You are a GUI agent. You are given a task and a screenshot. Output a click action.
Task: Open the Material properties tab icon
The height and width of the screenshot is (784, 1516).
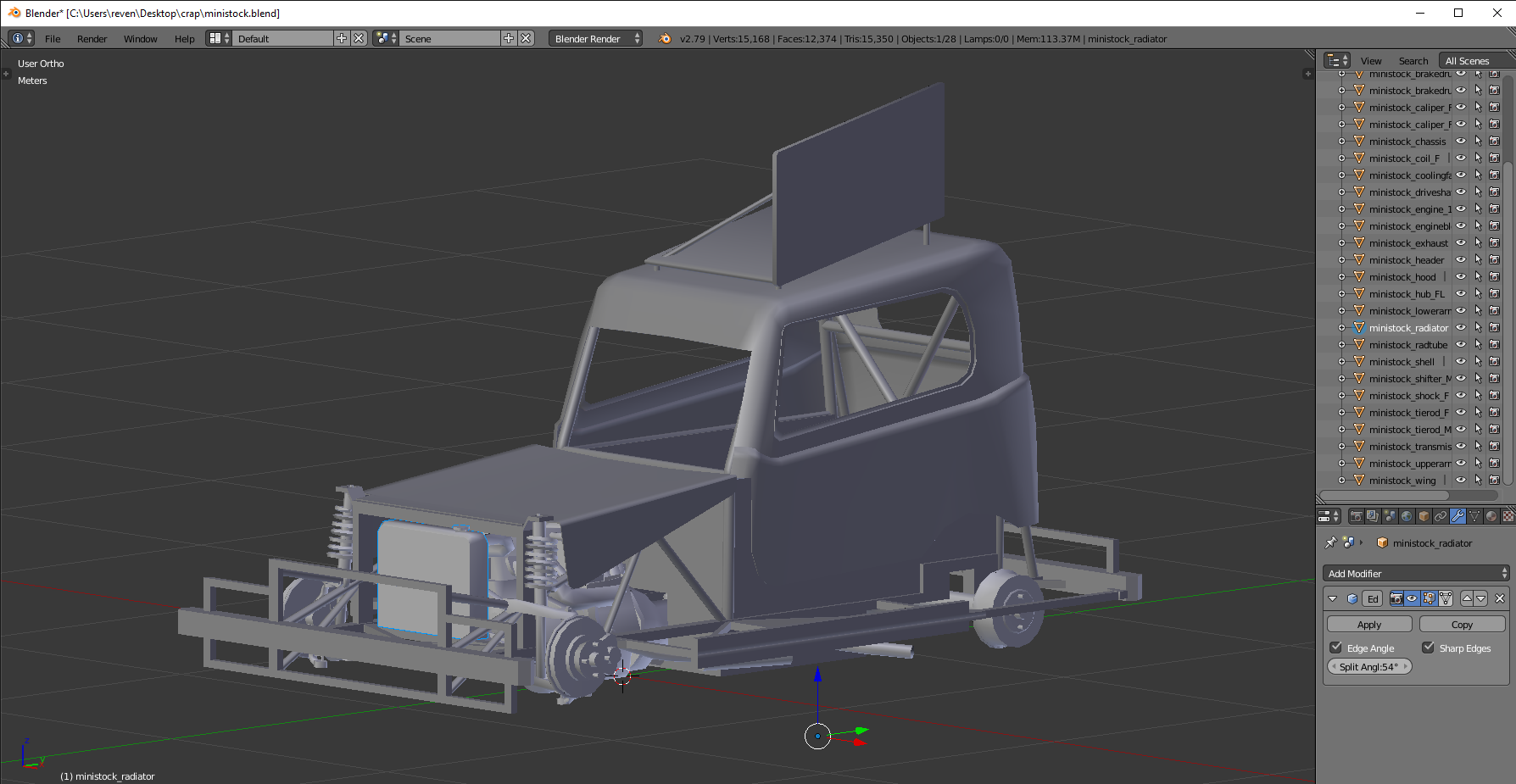tap(1491, 516)
